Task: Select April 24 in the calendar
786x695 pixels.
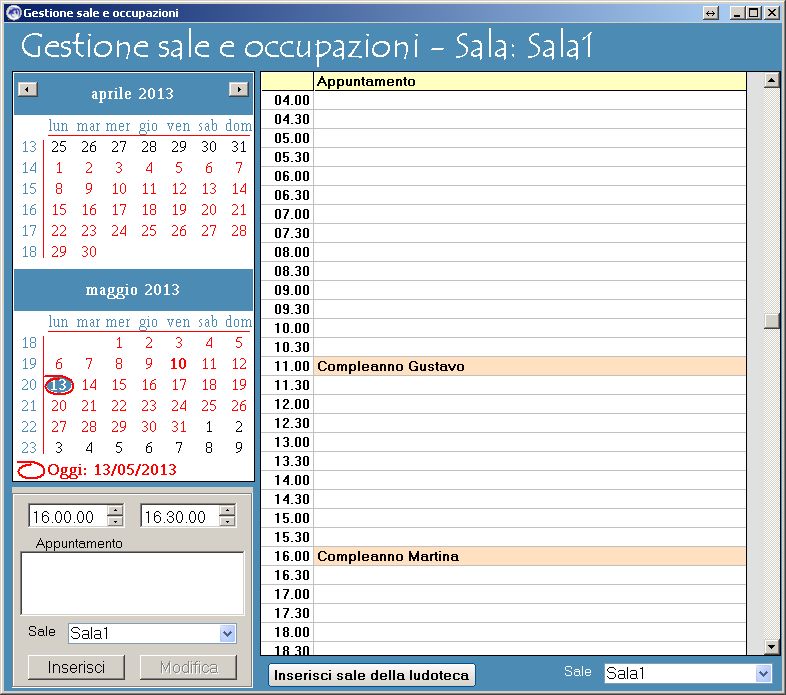Action: [x=119, y=231]
